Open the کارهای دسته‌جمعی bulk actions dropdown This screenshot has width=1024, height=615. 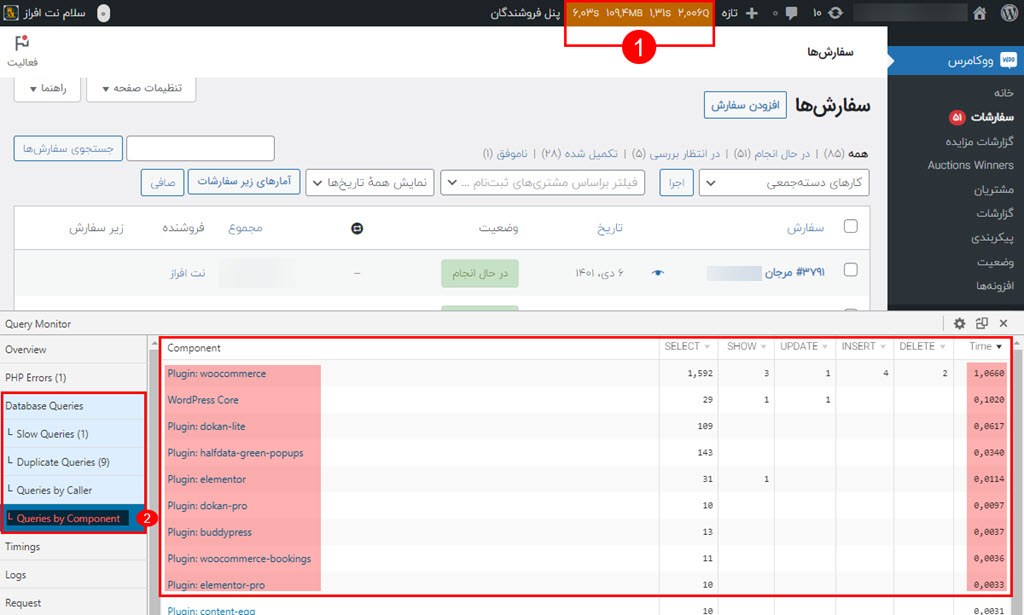tap(784, 183)
